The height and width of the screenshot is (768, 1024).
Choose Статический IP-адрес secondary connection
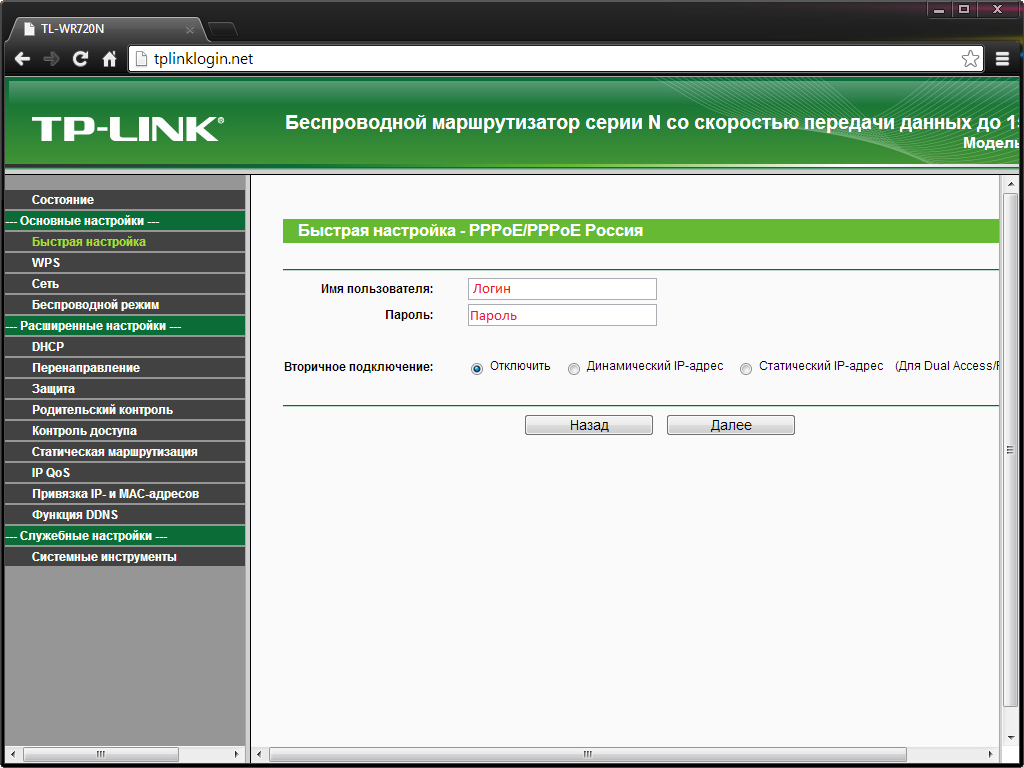pos(746,369)
